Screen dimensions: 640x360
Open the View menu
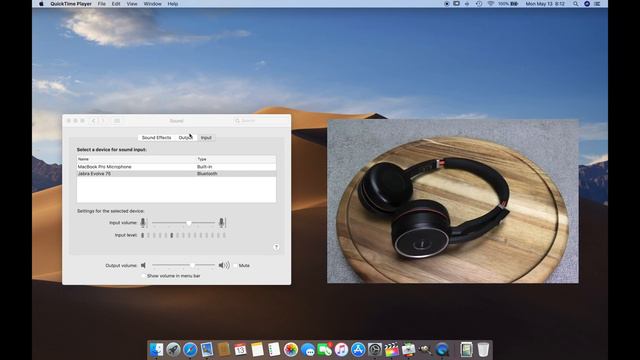point(132,4)
